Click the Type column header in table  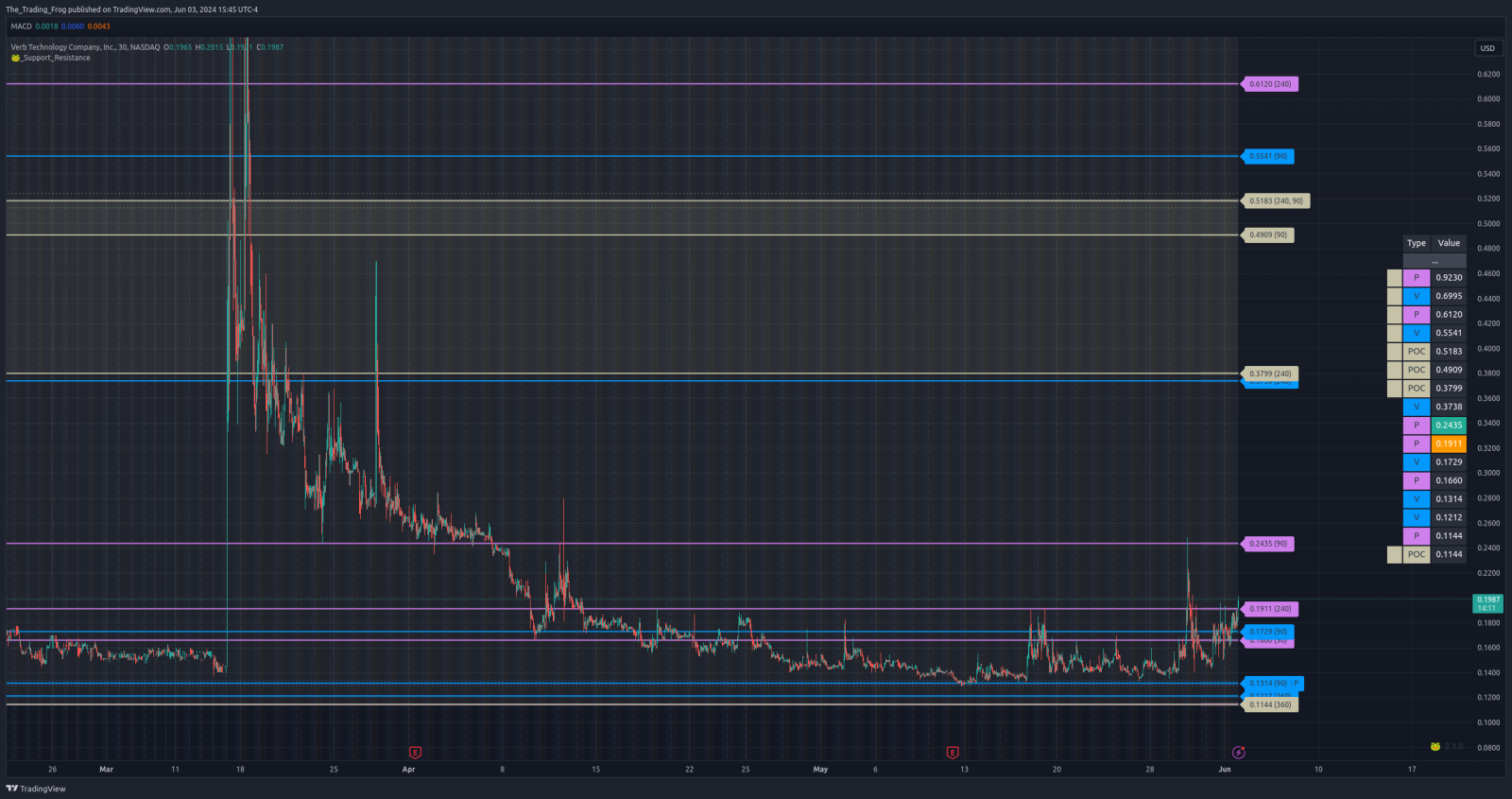coord(1417,243)
